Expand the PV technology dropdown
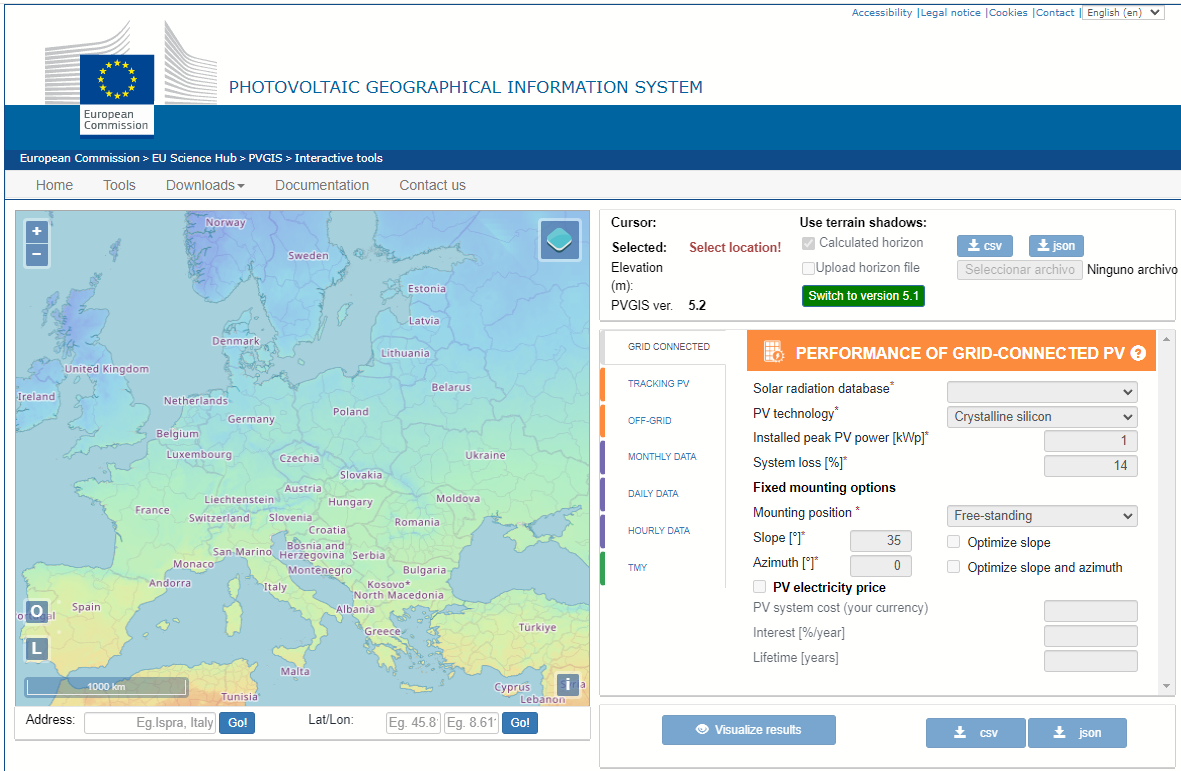Viewport: 1181px width, 771px height. pyautogui.click(x=1041, y=417)
